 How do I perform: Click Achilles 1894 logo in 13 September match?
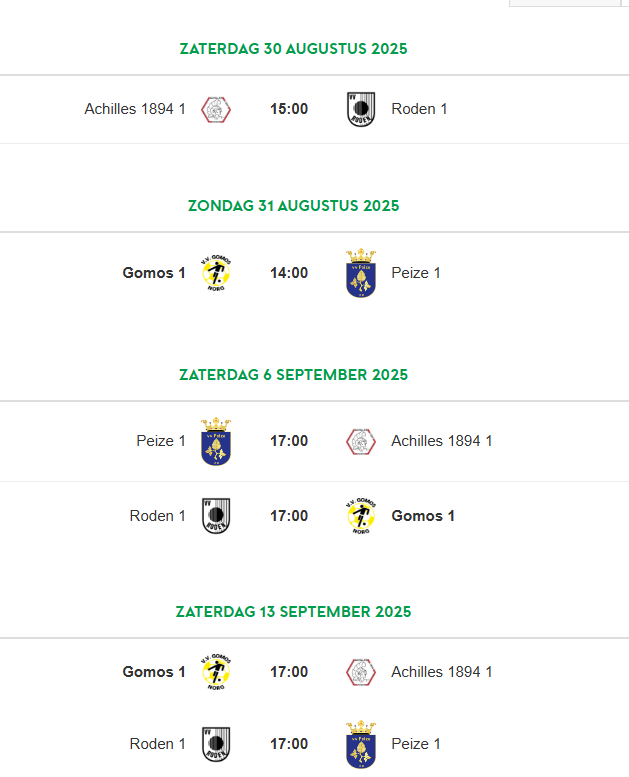(x=361, y=672)
